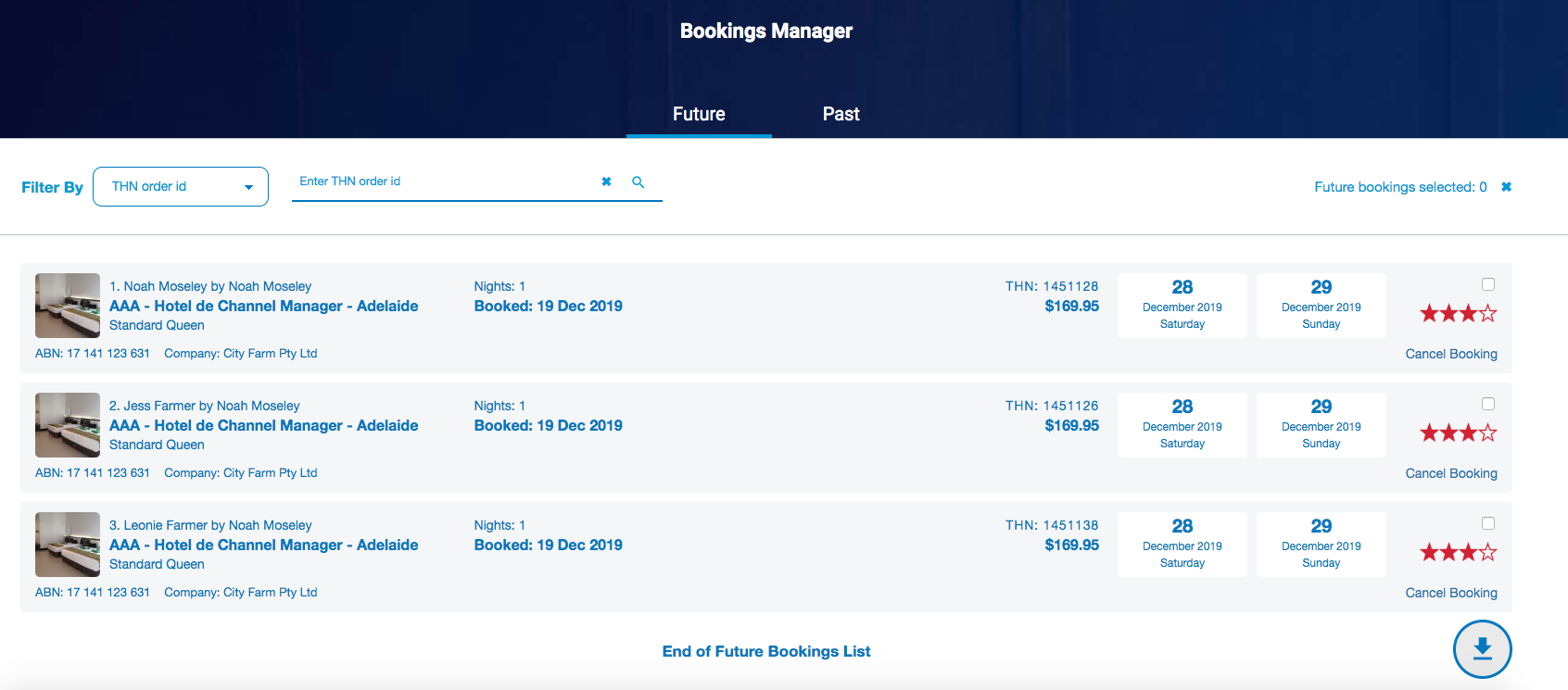Image resolution: width=1568 pixels, height=690 pixels.
Task: Click star rating on Noah Moseley booking
Action: 1458,314
